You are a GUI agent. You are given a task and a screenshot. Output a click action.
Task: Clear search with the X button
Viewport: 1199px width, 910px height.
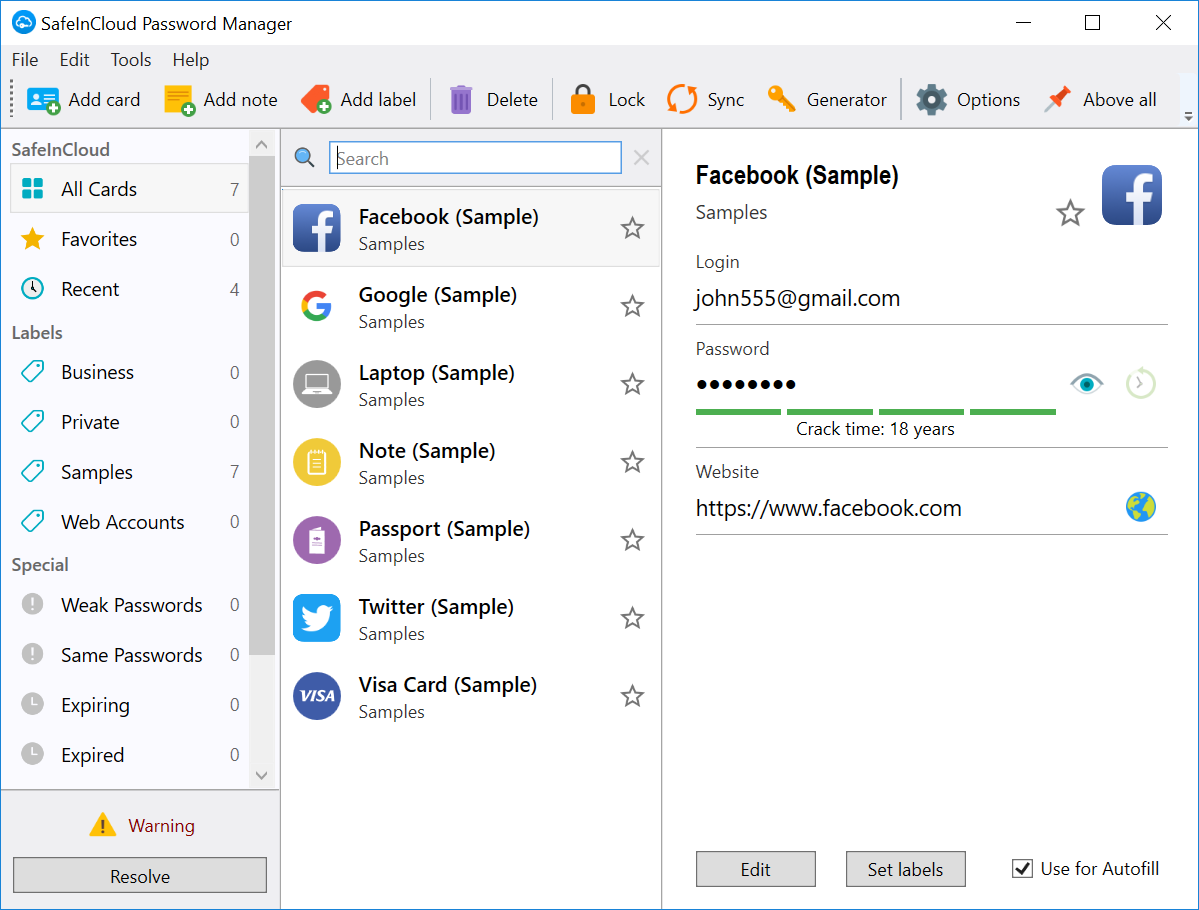pos(642,158)
